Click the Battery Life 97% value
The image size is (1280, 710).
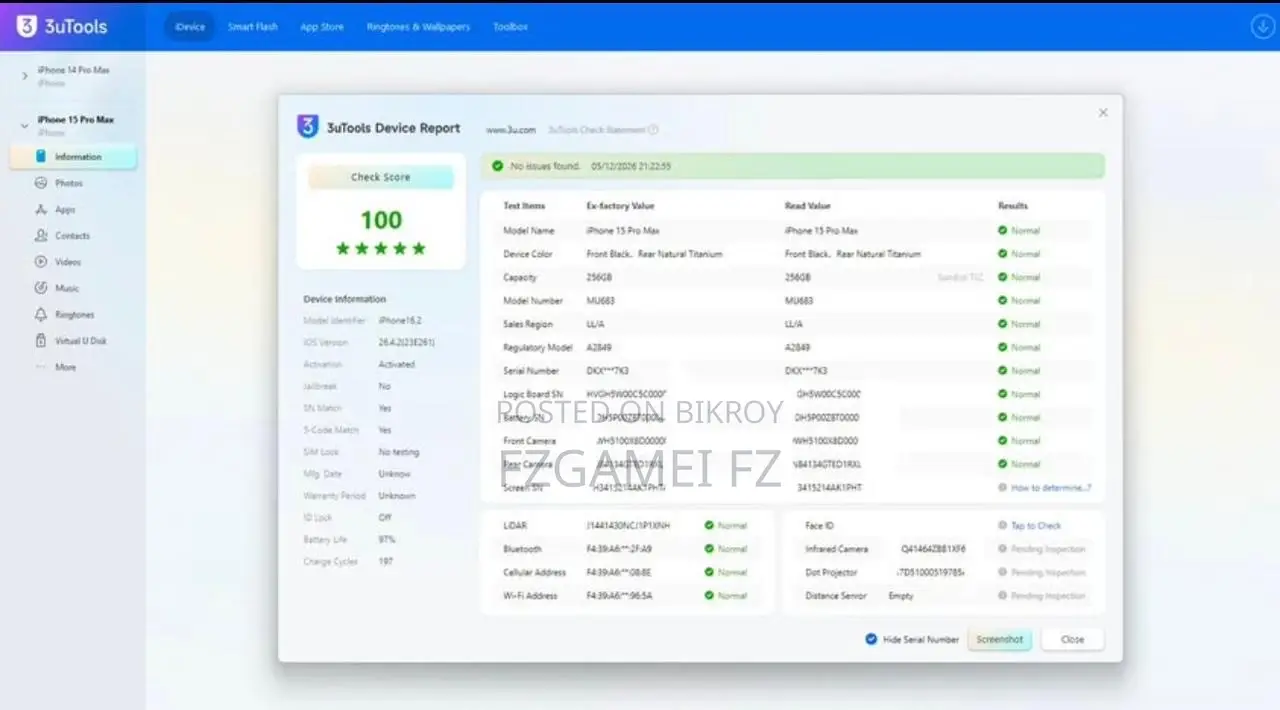387,539
